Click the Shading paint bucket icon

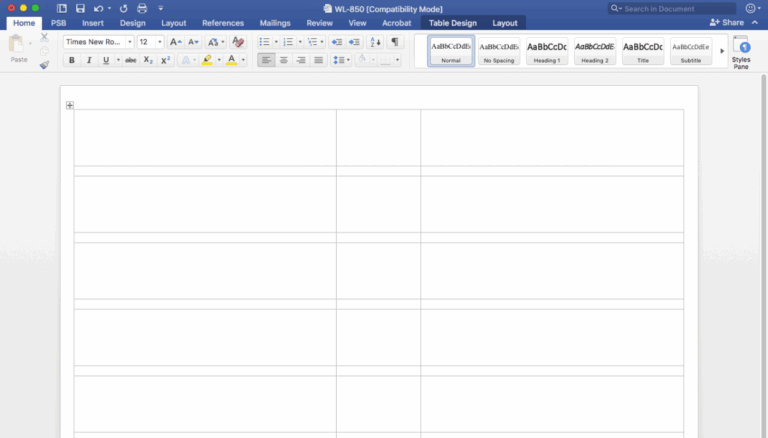pyautogui.click(x=362, y=60)
